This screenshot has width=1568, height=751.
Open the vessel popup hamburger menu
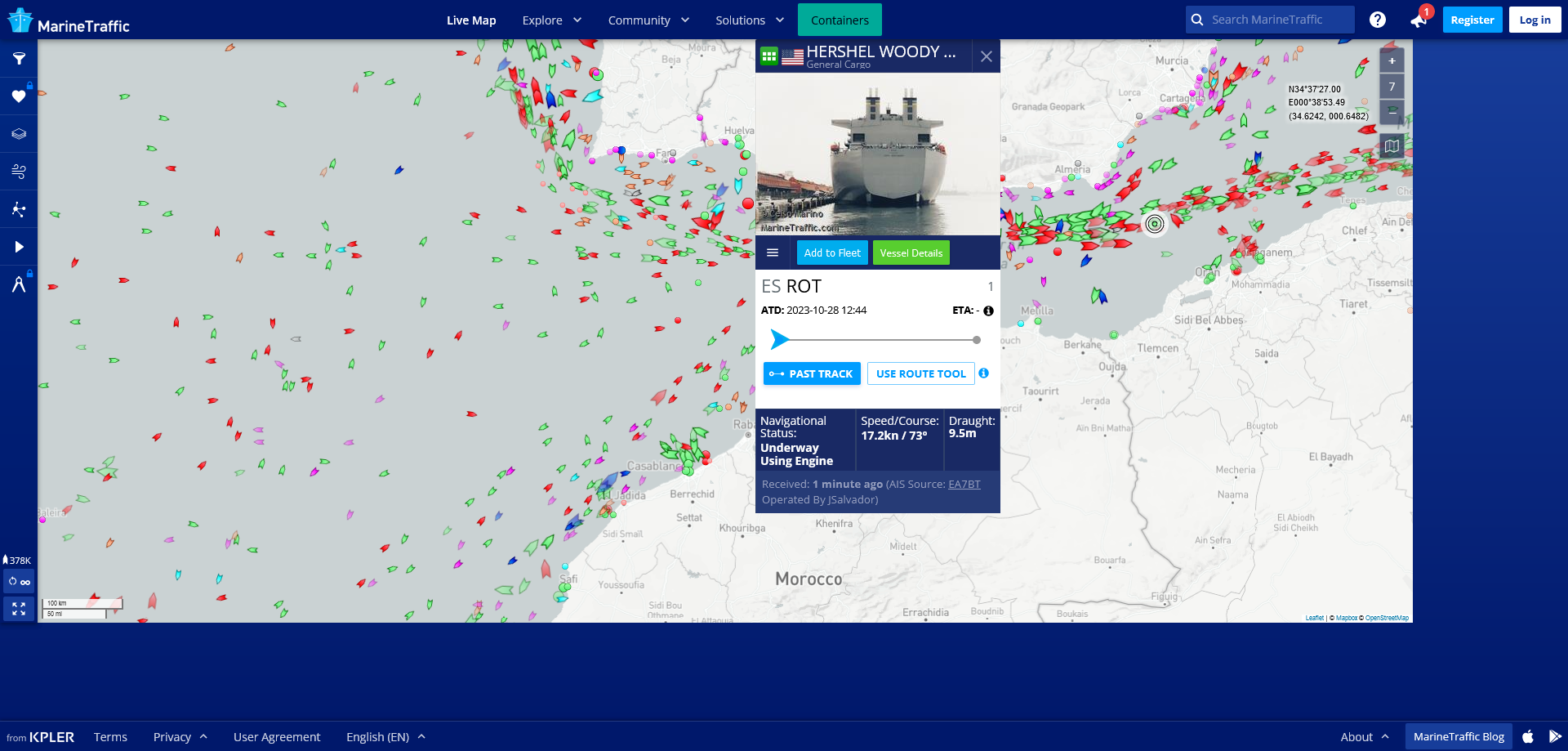click(773, 253)
